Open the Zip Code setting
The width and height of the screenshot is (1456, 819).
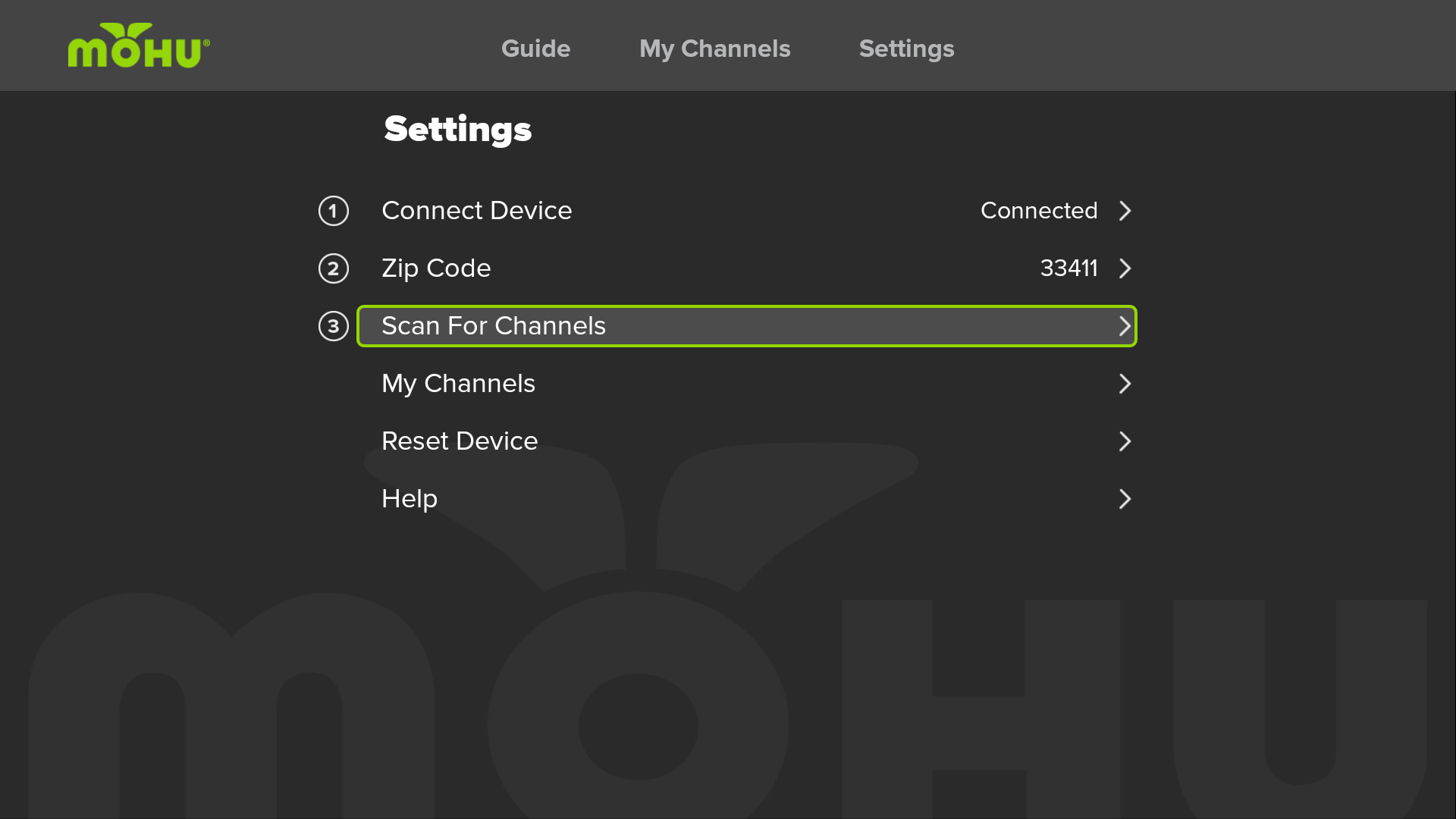coord(747,268)
